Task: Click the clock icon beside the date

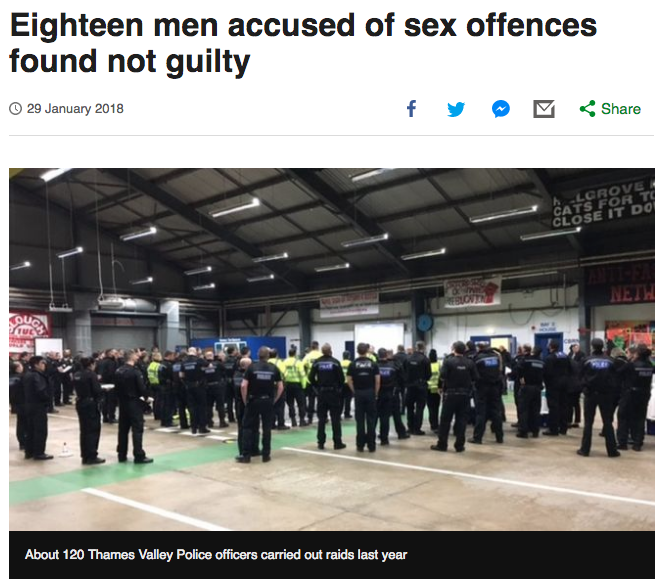Action: 16,109
